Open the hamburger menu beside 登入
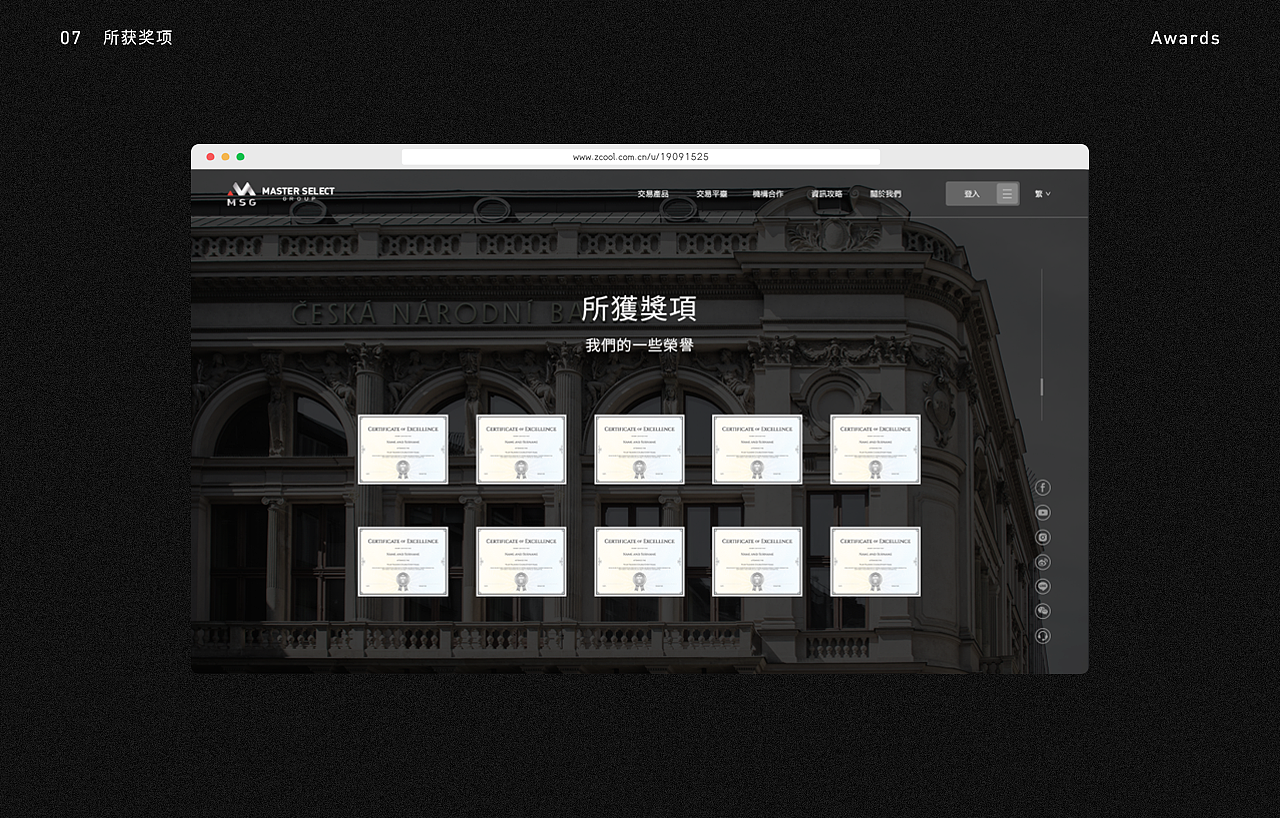The height and width of the screenshot is (818, 1280). tap(1008, 194)
